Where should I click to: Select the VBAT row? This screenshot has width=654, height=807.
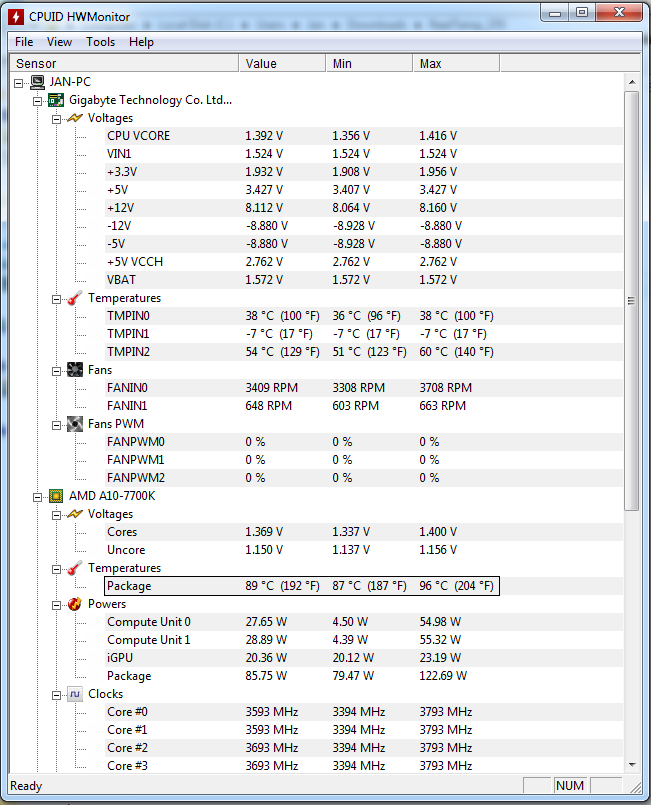pos(364,280)
